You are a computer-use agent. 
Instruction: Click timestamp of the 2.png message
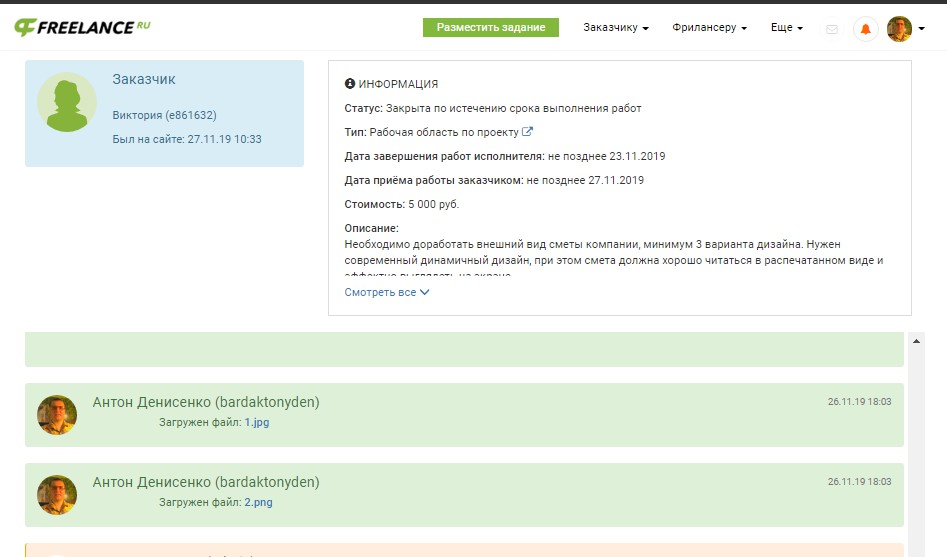(859, 481)
